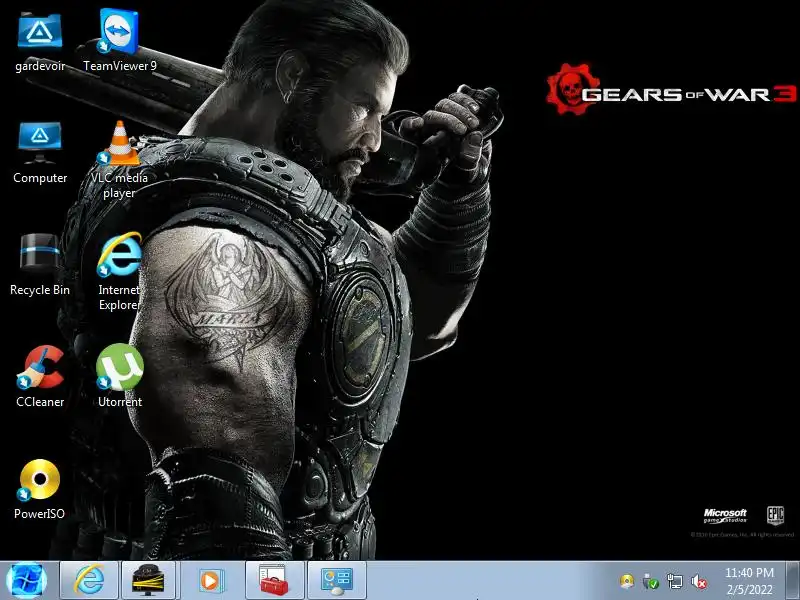Click the safely remove hardware tray icon
The height and width of the screenshot is (600, 800).
tap(651, 581)
